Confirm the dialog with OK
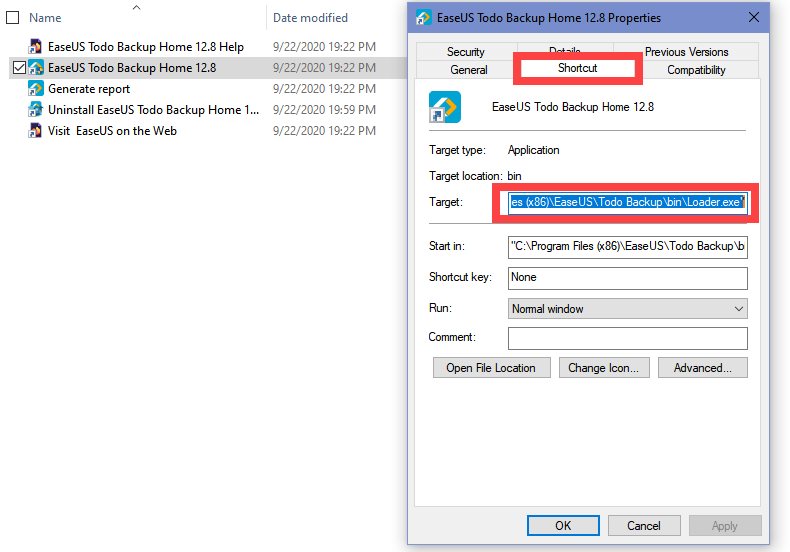 pos(563,526)
